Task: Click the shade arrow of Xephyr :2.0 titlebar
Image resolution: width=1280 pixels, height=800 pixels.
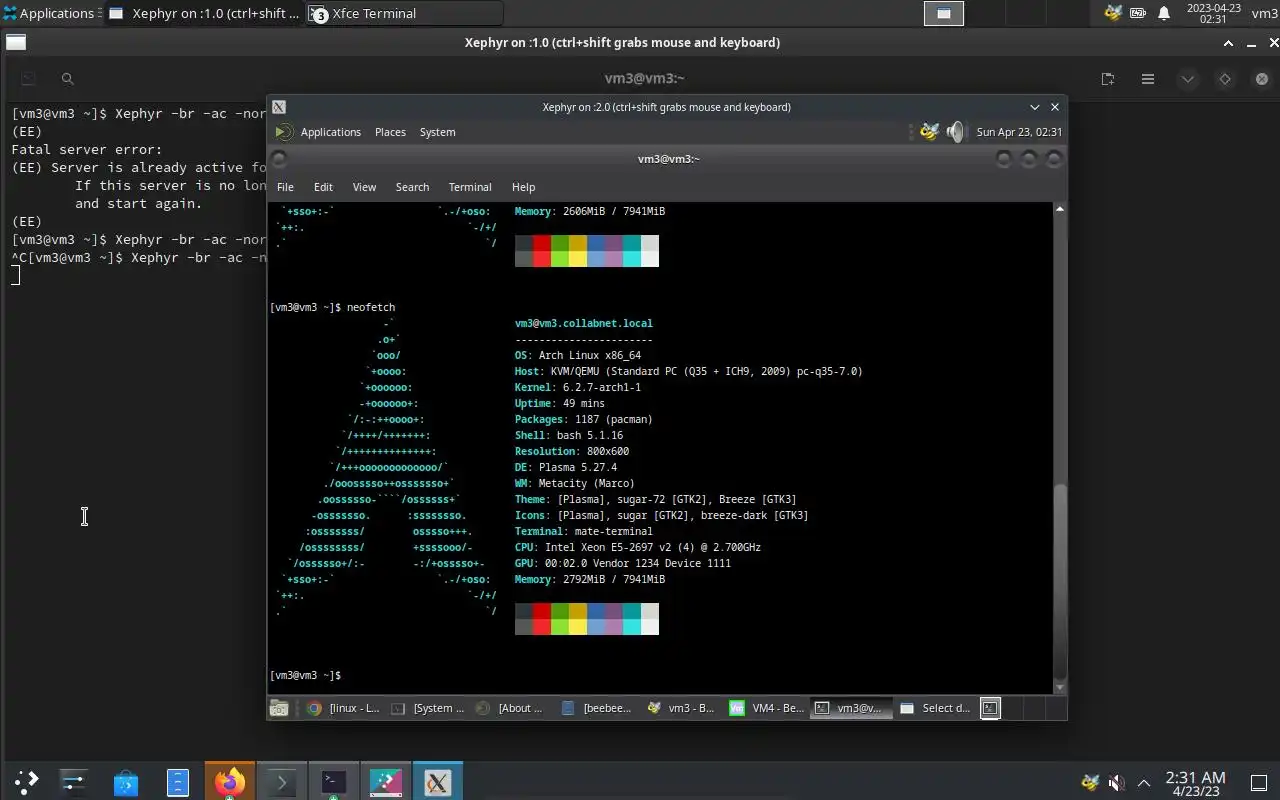Action: coord(1035,107)
